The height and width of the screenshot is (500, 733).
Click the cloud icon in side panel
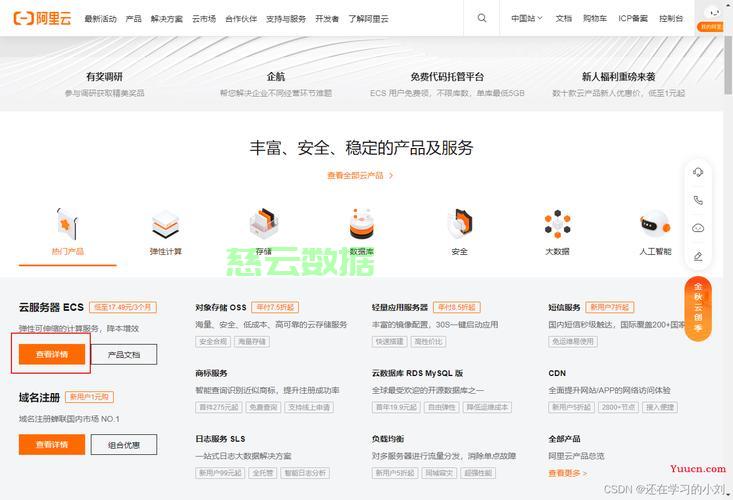[x=698, y=228]
